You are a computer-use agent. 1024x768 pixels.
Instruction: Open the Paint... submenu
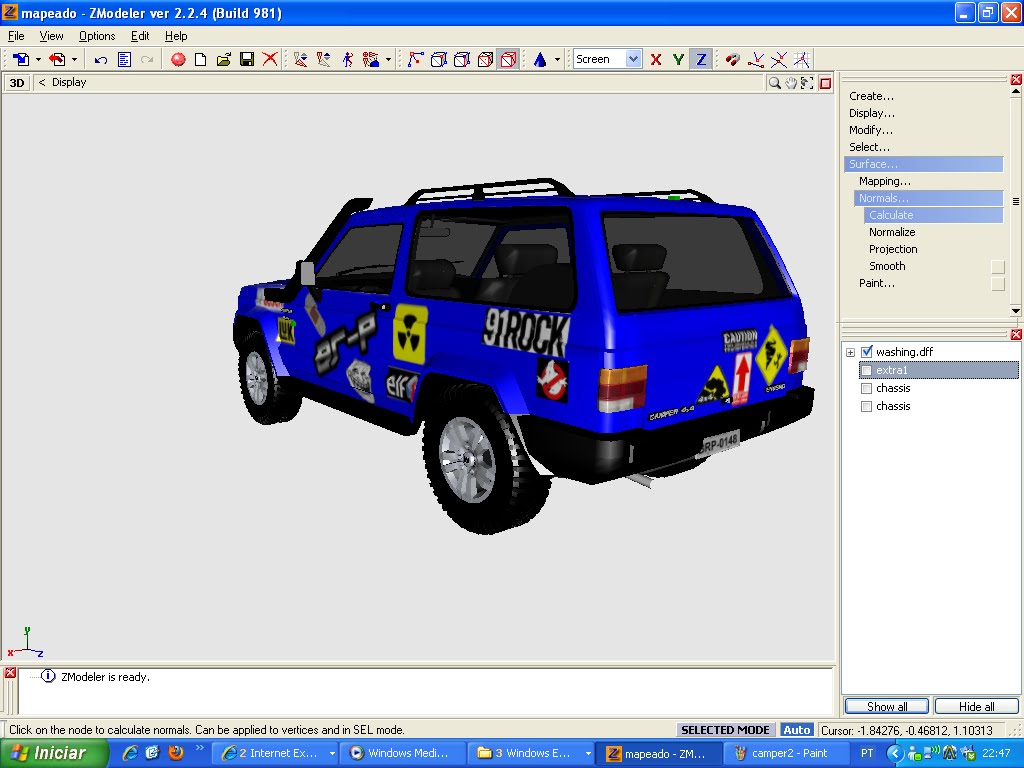coord(876,283)
